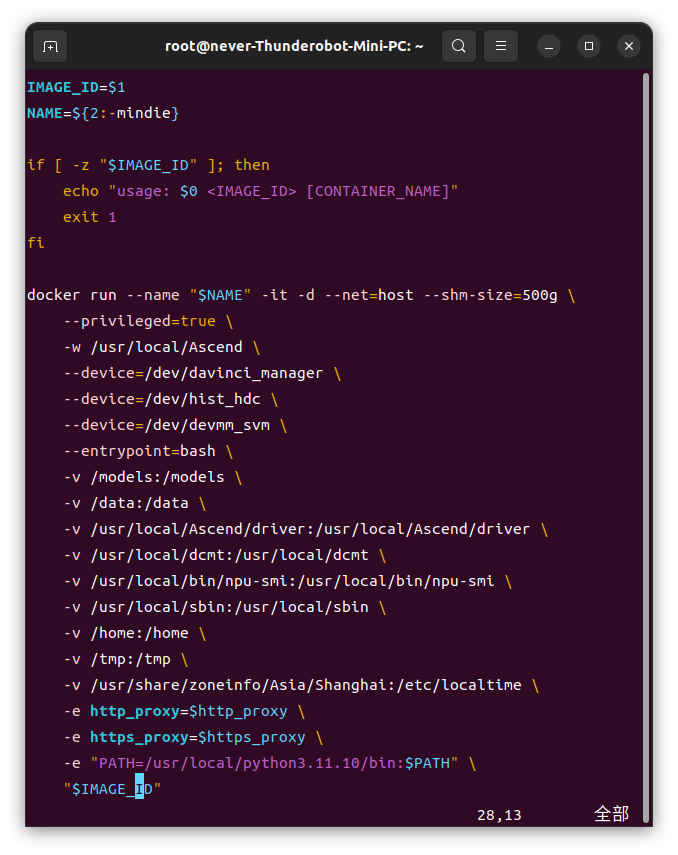Open a new terminal tab

click(50, 46)
